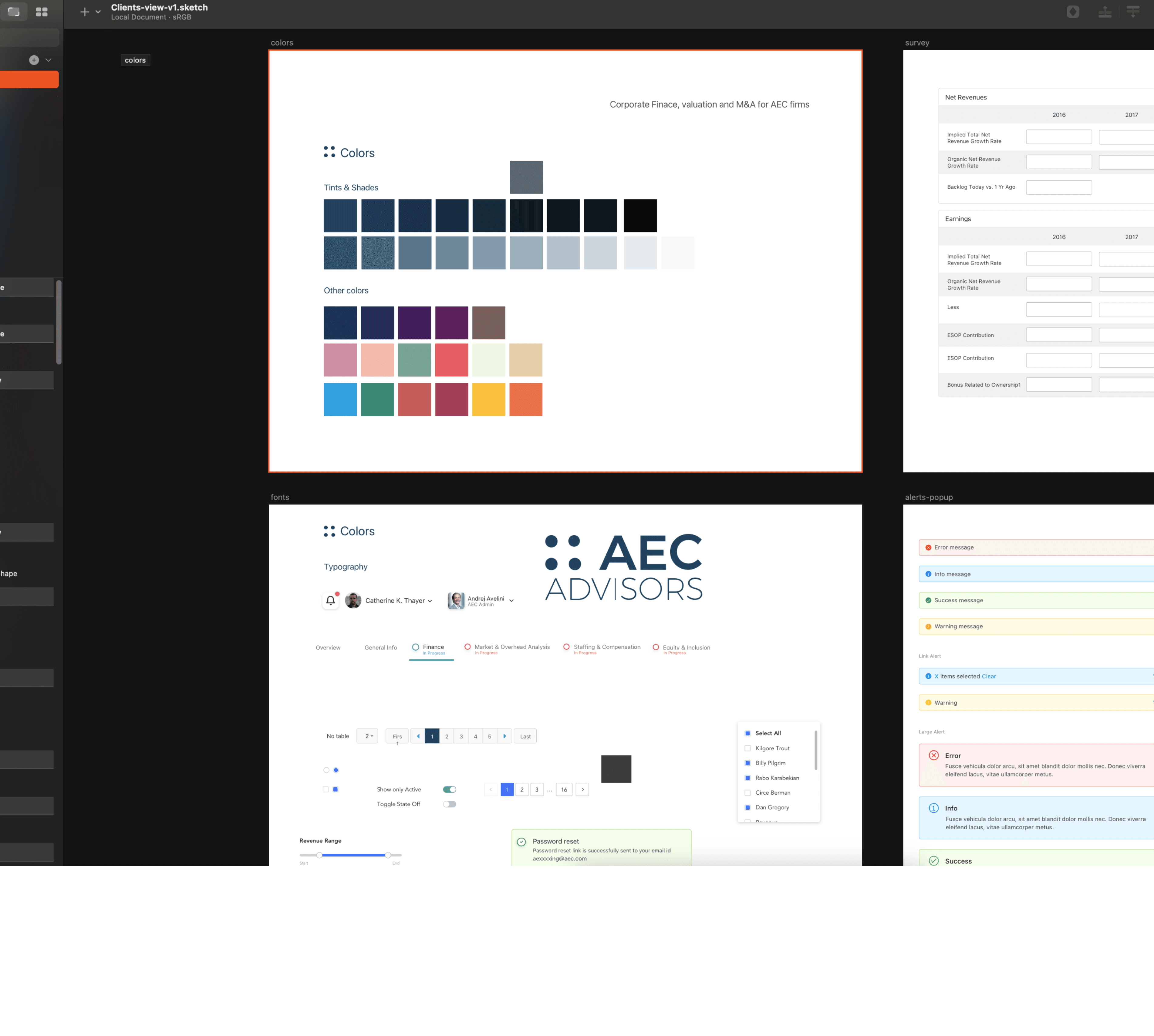Expand the Catherine K. Thayer dropdown chevron
1154x1036 pixels.
pyautogui.click(x=430, y=601)
